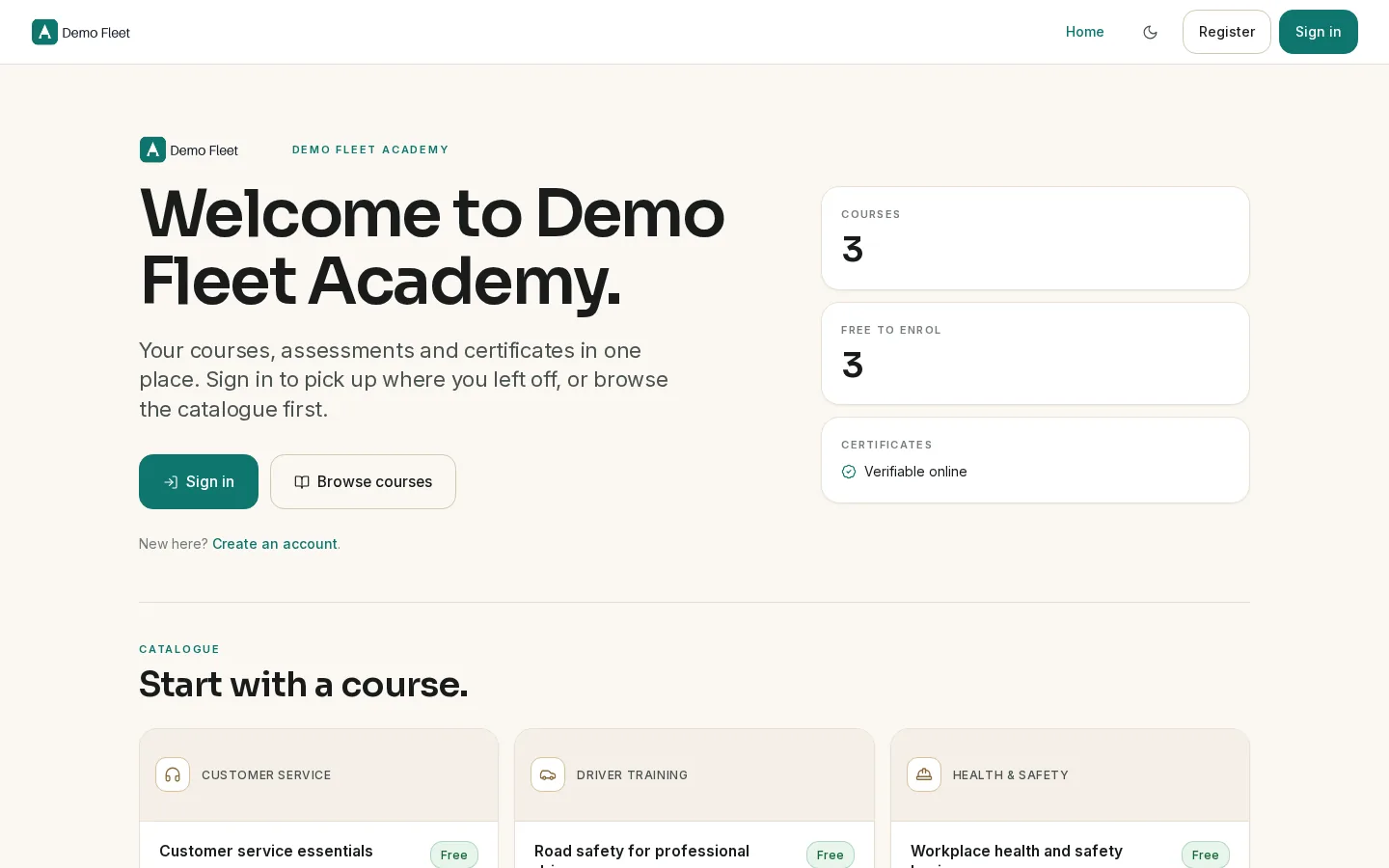
Task: Click the DEMO FLEET ACADEMY eyebrow text
Action: tap(370, 149)
